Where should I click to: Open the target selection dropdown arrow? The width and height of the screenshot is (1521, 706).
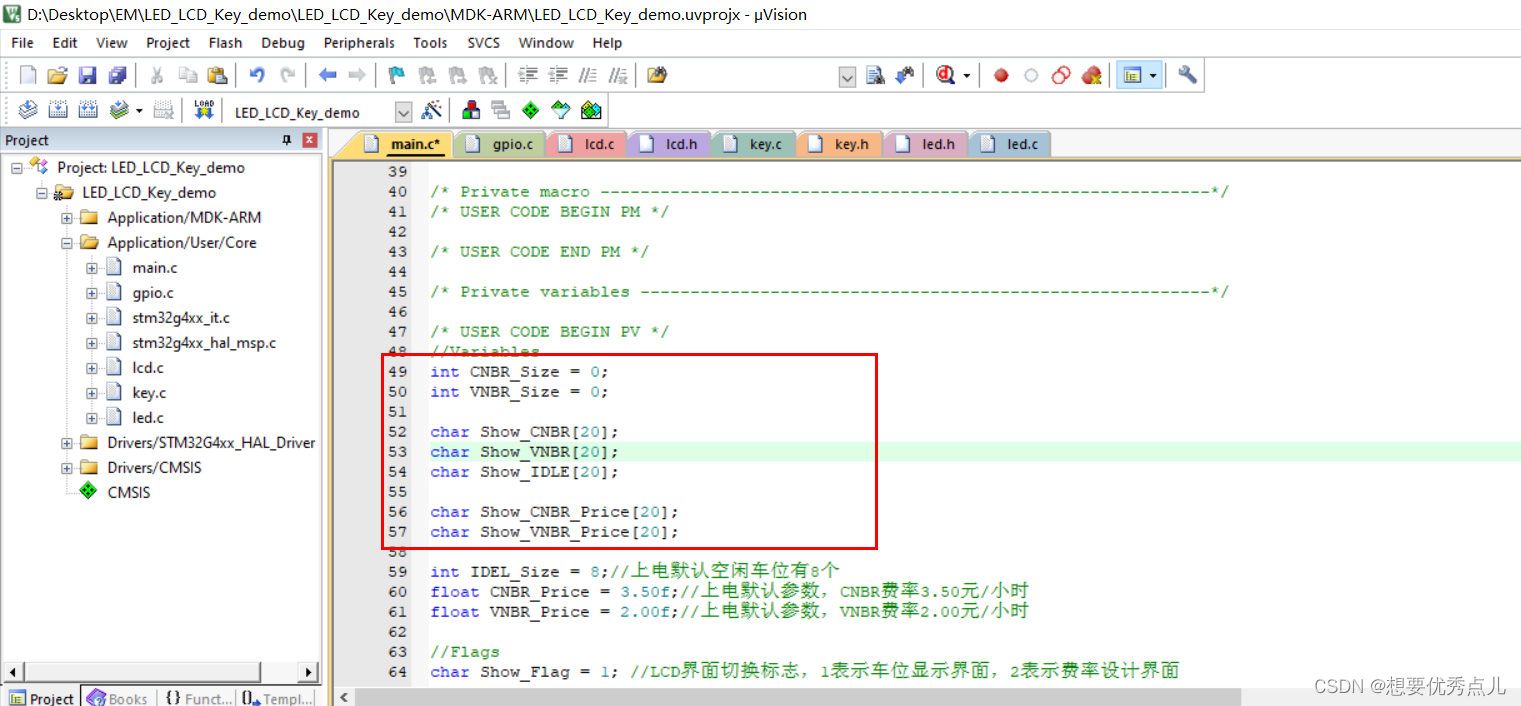[x=403, y=111]
